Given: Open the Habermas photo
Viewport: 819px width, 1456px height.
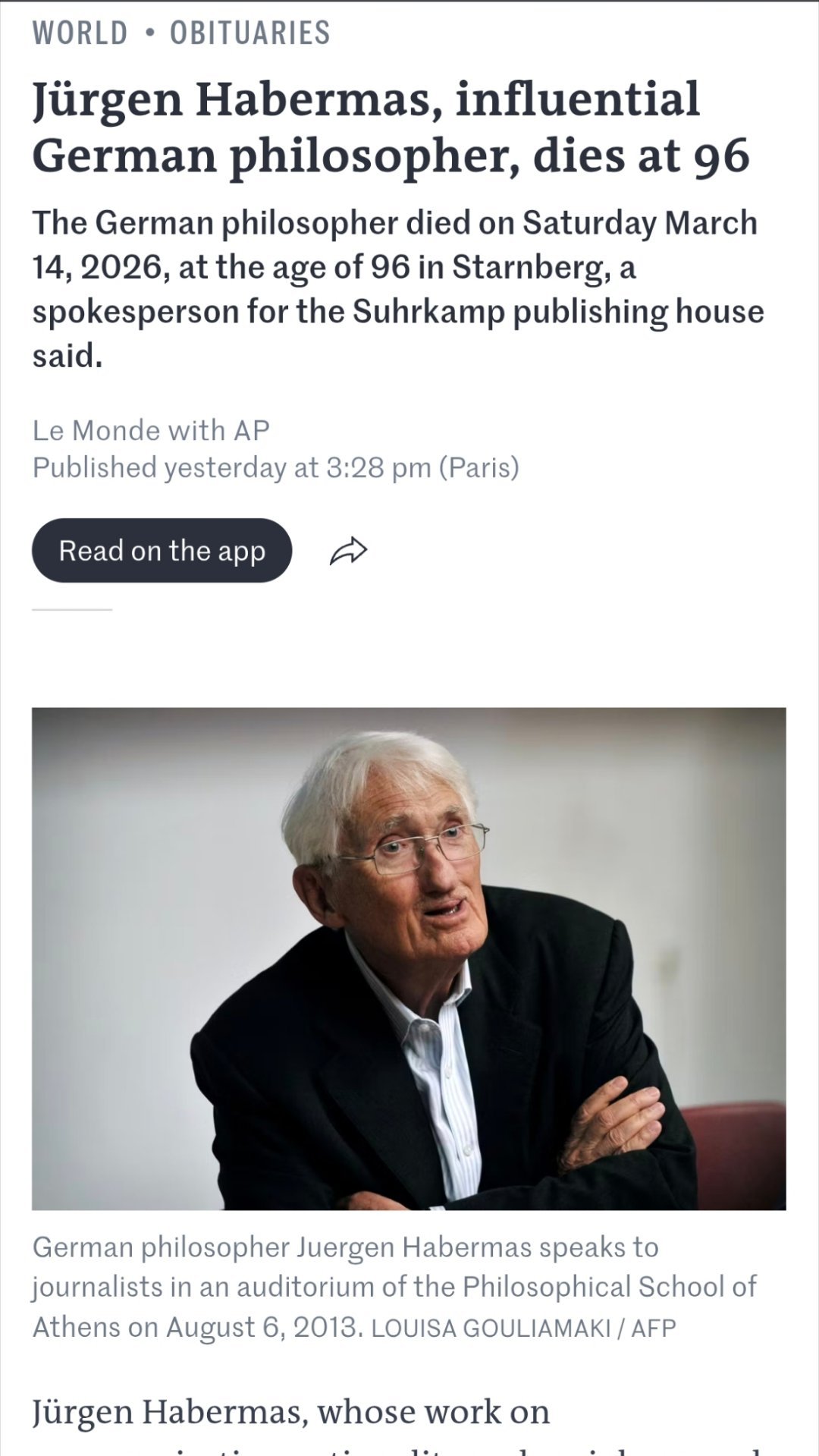Looking at the screenshot, I should click(409, 958).
